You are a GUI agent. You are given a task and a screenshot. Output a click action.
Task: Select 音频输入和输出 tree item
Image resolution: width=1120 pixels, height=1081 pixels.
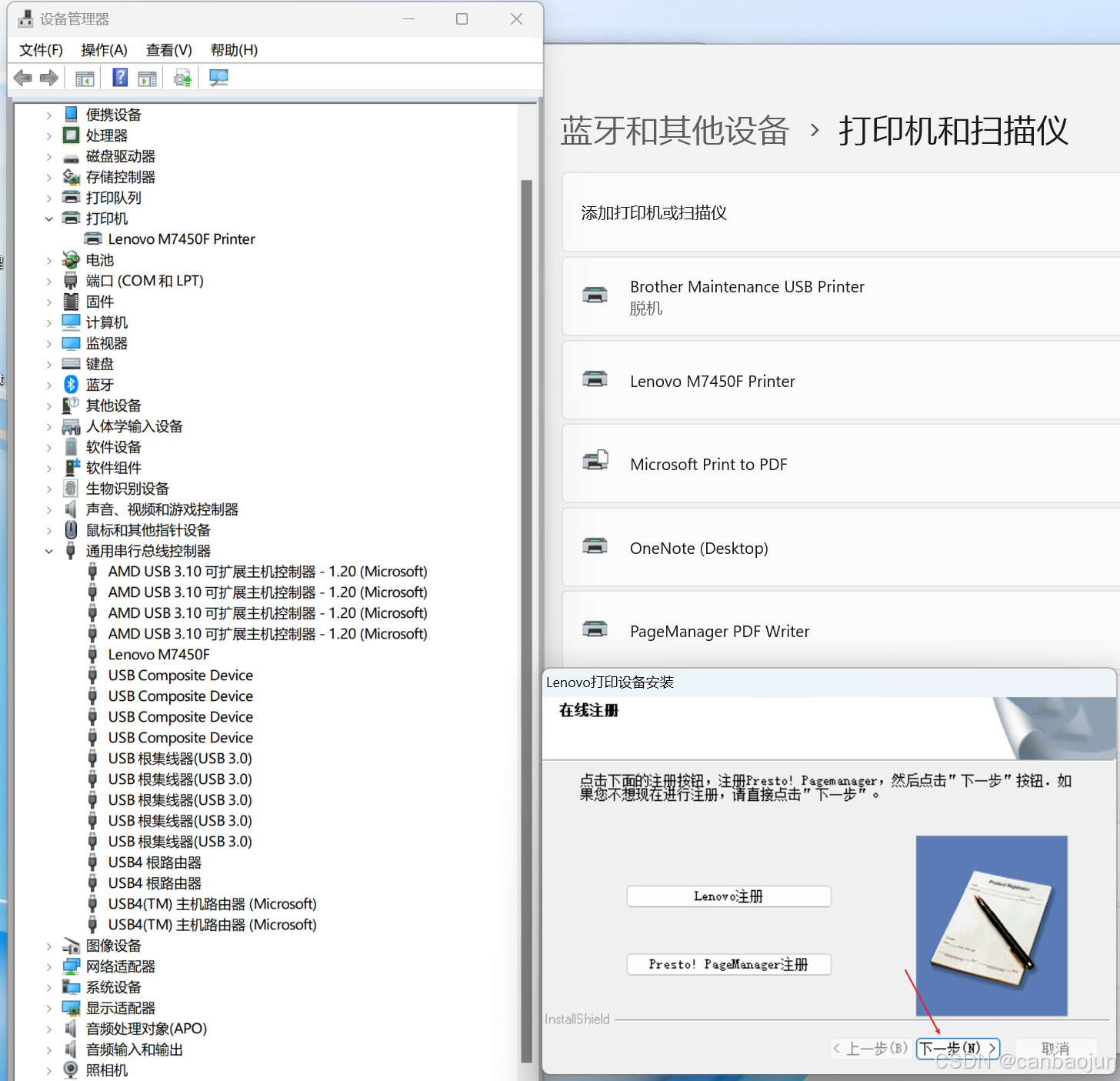(x=135, y=1049)
